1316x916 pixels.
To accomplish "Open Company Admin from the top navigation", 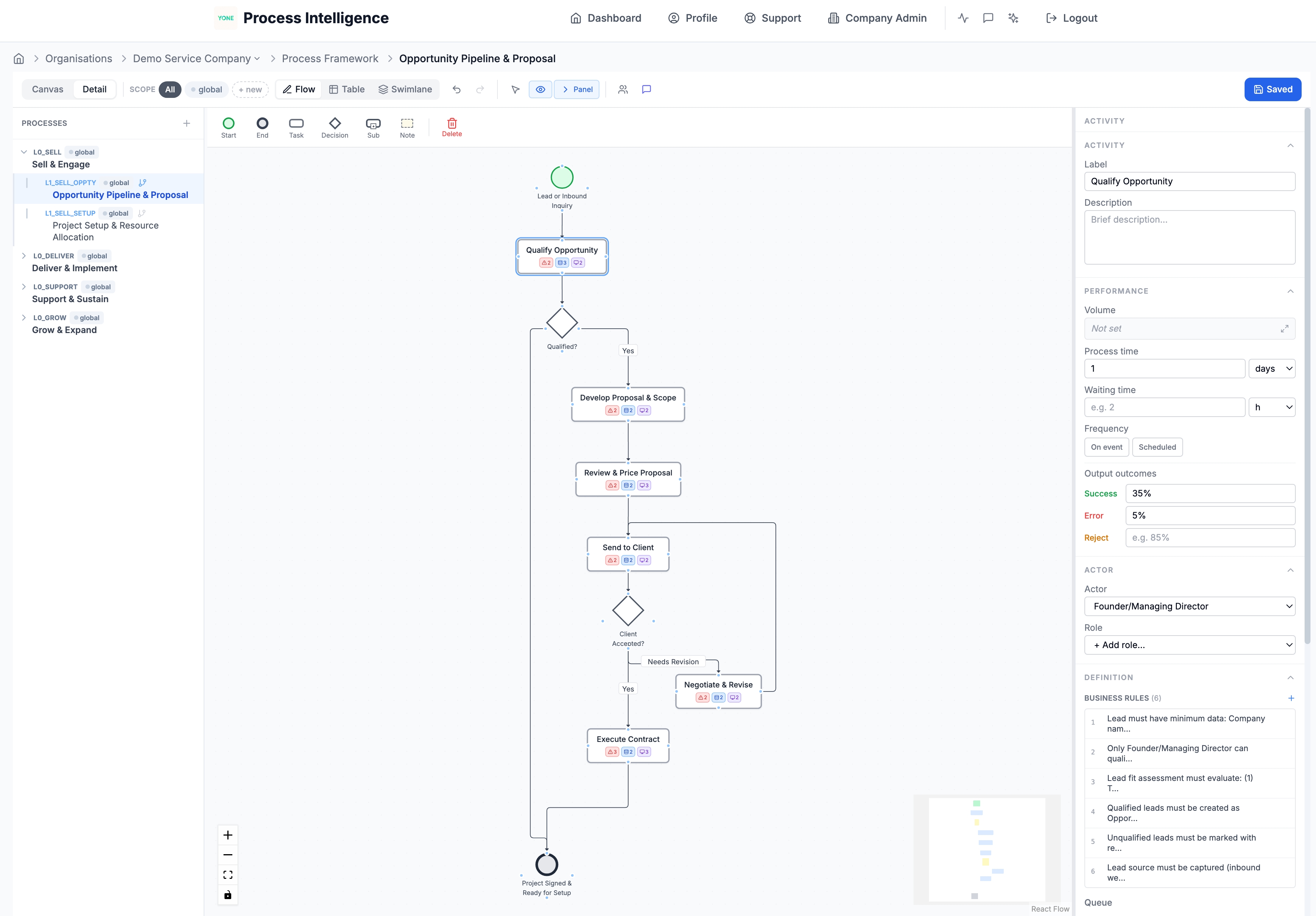I will click(877, 18).
